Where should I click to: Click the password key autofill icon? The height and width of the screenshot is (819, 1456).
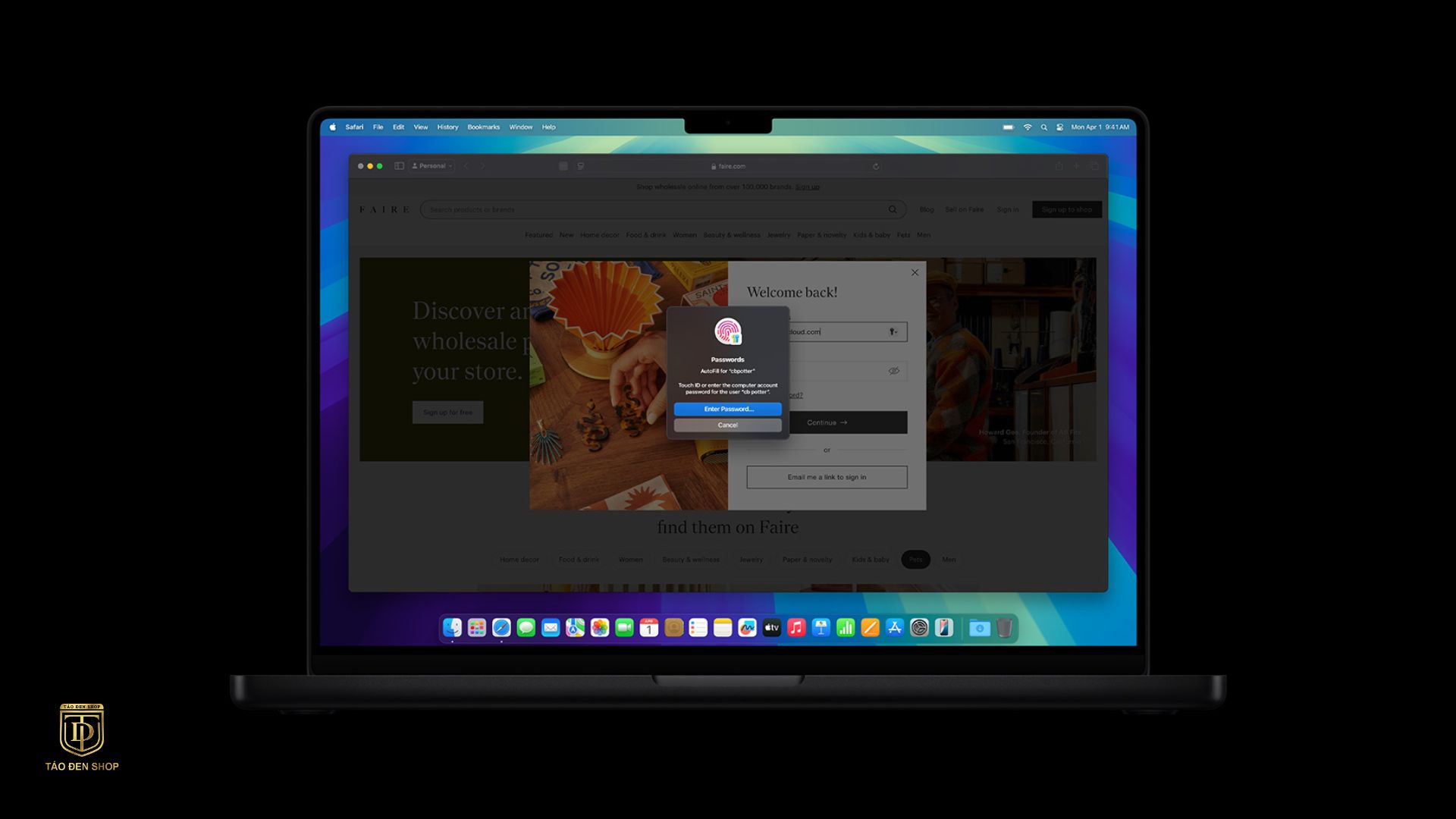[x=893, y=331]
